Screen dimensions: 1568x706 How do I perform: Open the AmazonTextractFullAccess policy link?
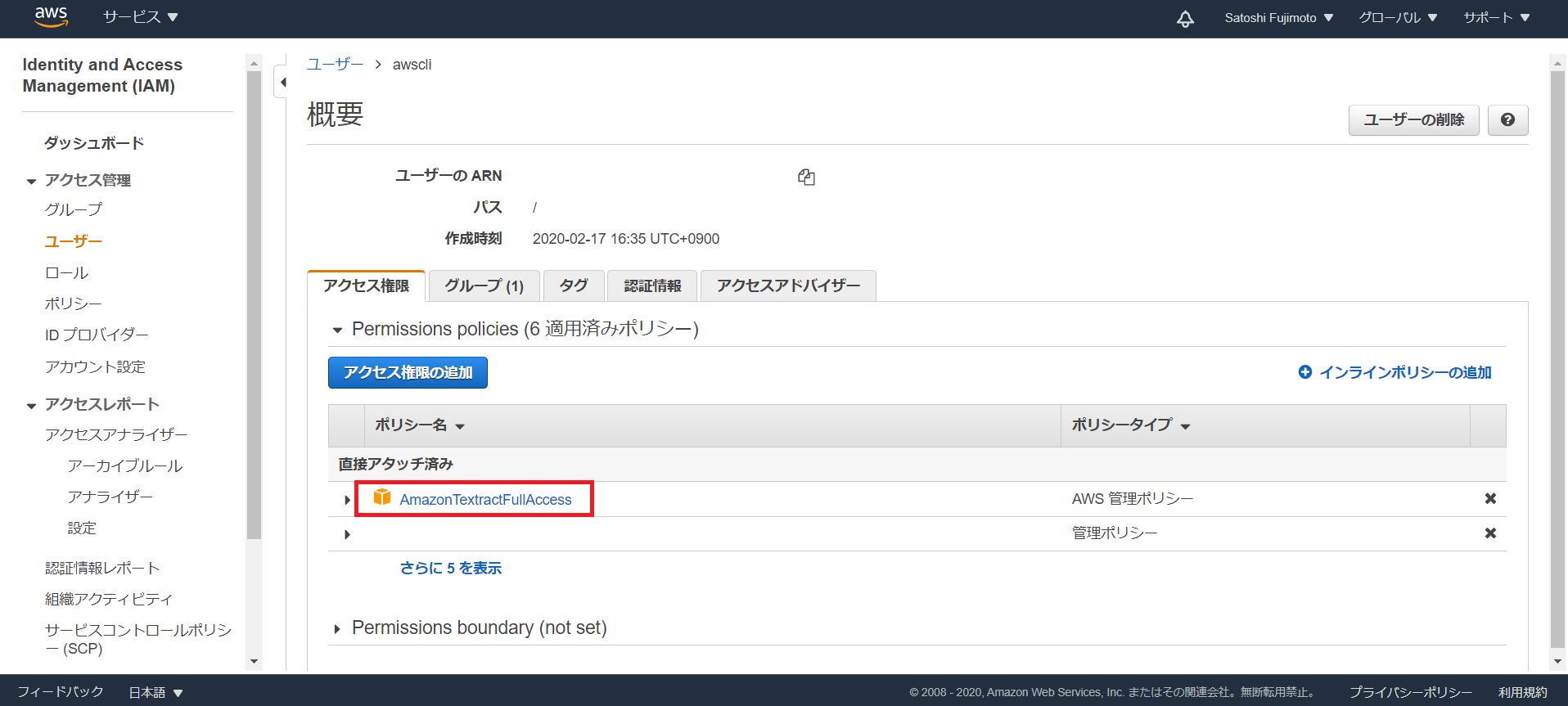pyautogui.click(x=485, y=499)
